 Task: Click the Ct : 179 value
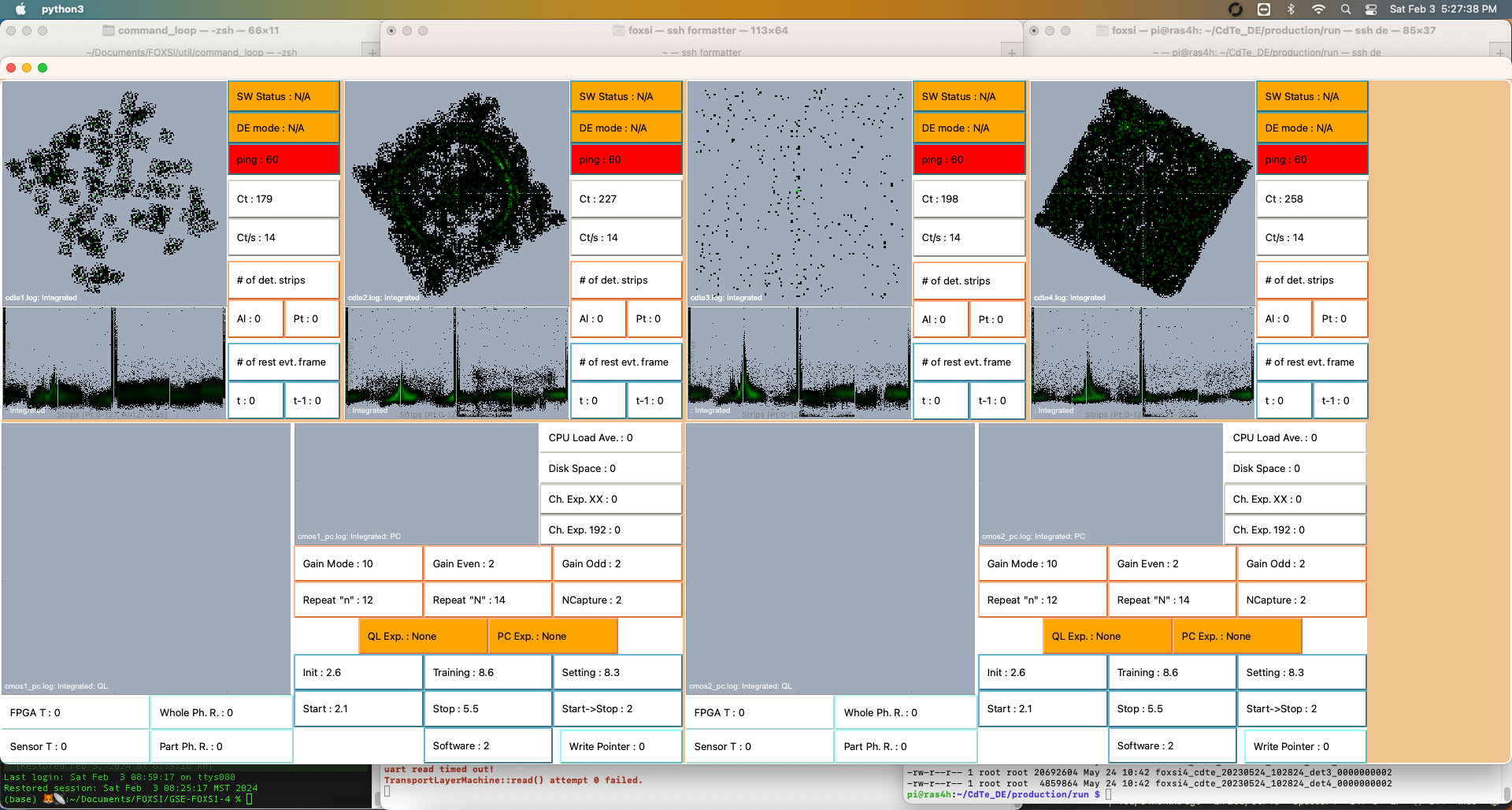click(x=283, y=199)
